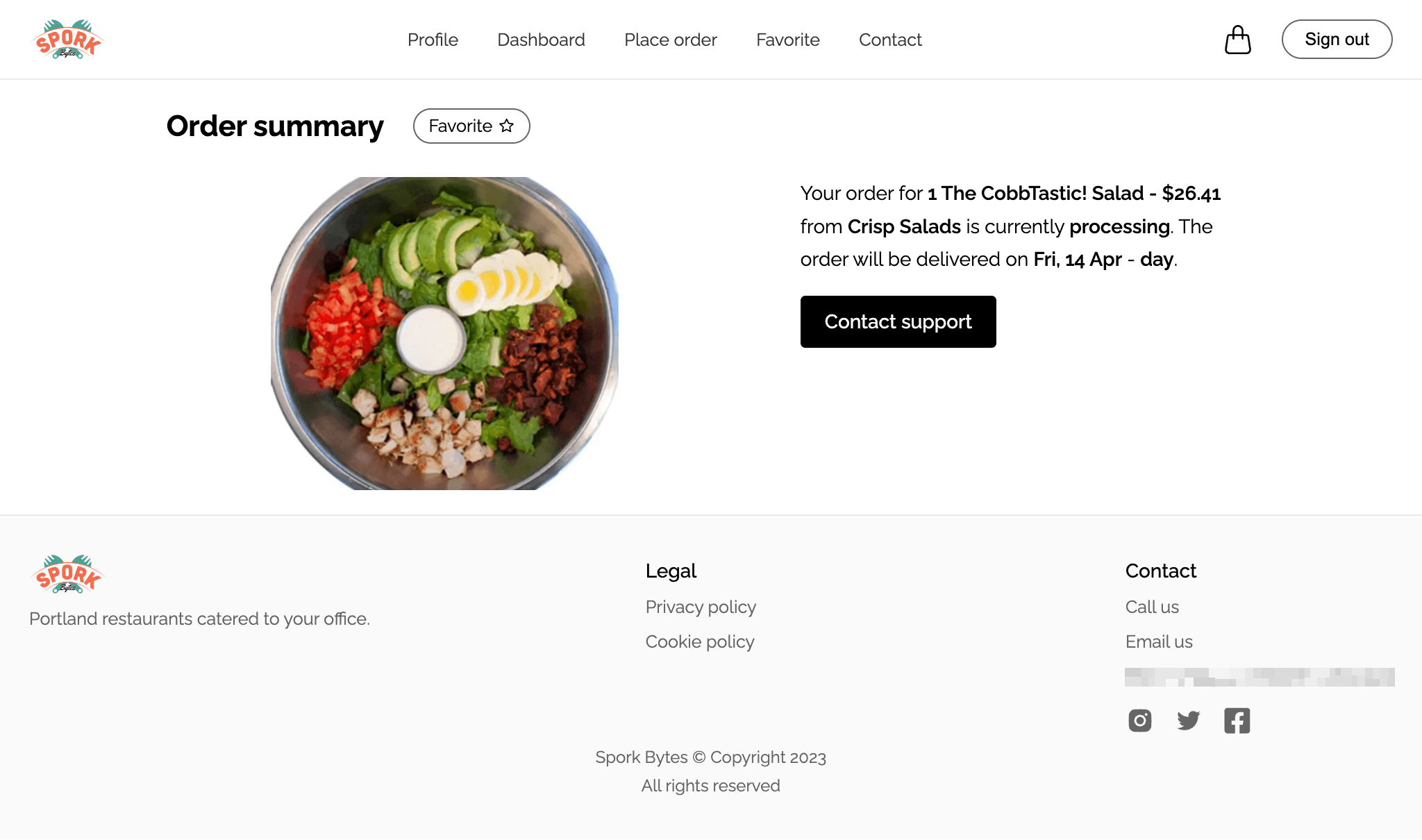Select the Dashboard navigation tab

pos(541,40)
